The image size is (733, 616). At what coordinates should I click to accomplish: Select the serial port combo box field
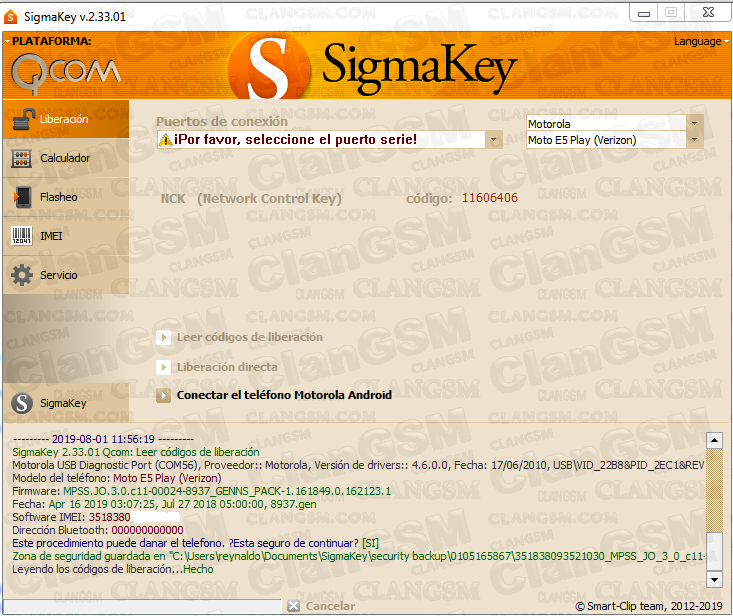[x=330, y=139]
